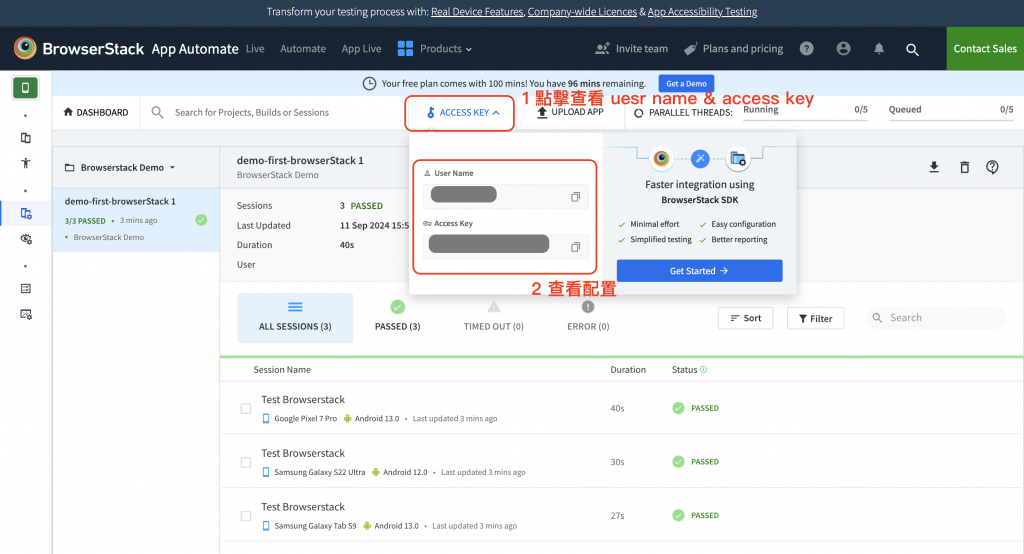Go to DASHBOARD
This screenshot has width=1024, height=554.
96,112
